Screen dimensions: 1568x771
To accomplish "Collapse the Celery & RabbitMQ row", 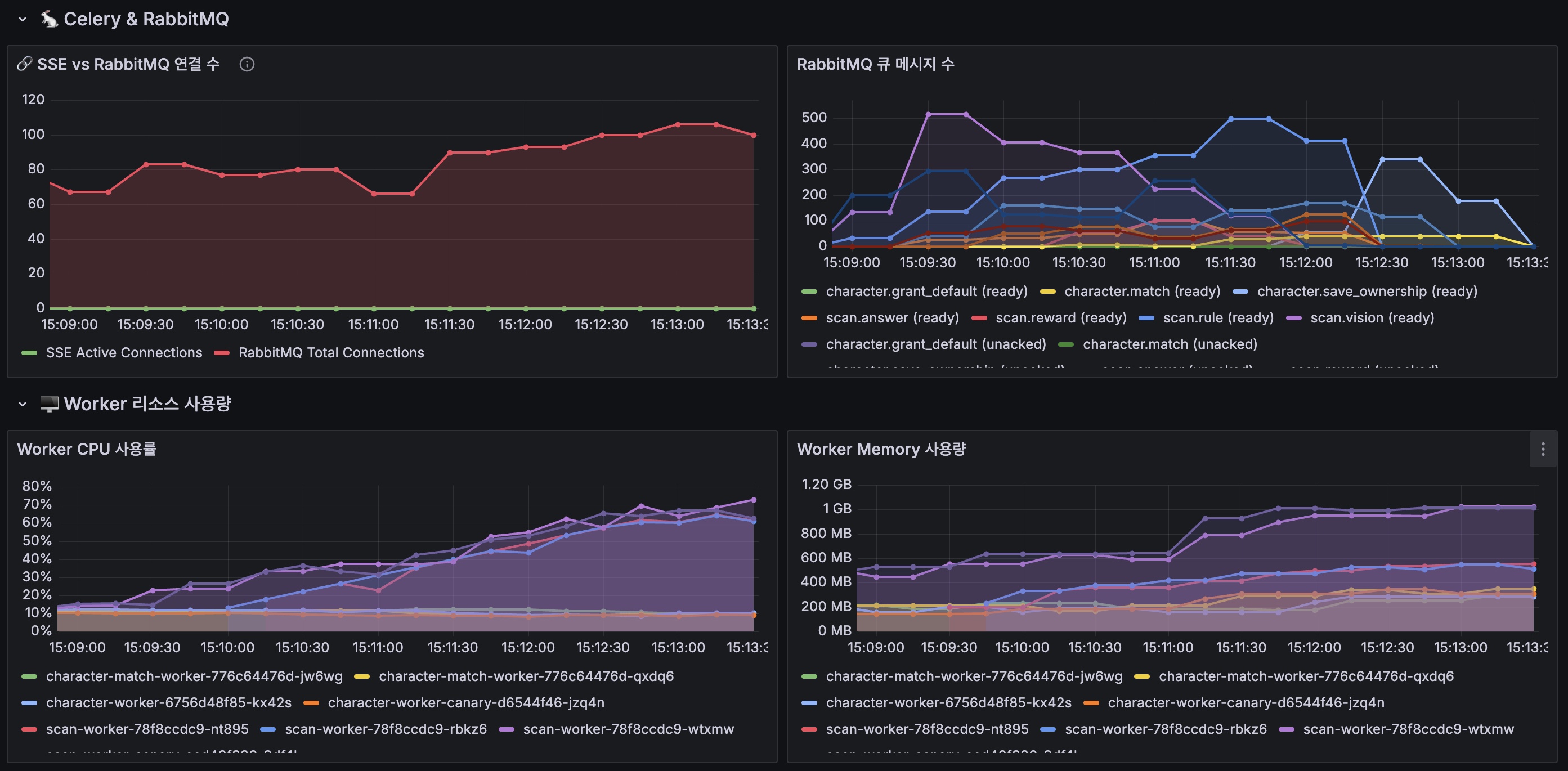I will [23, 19].
